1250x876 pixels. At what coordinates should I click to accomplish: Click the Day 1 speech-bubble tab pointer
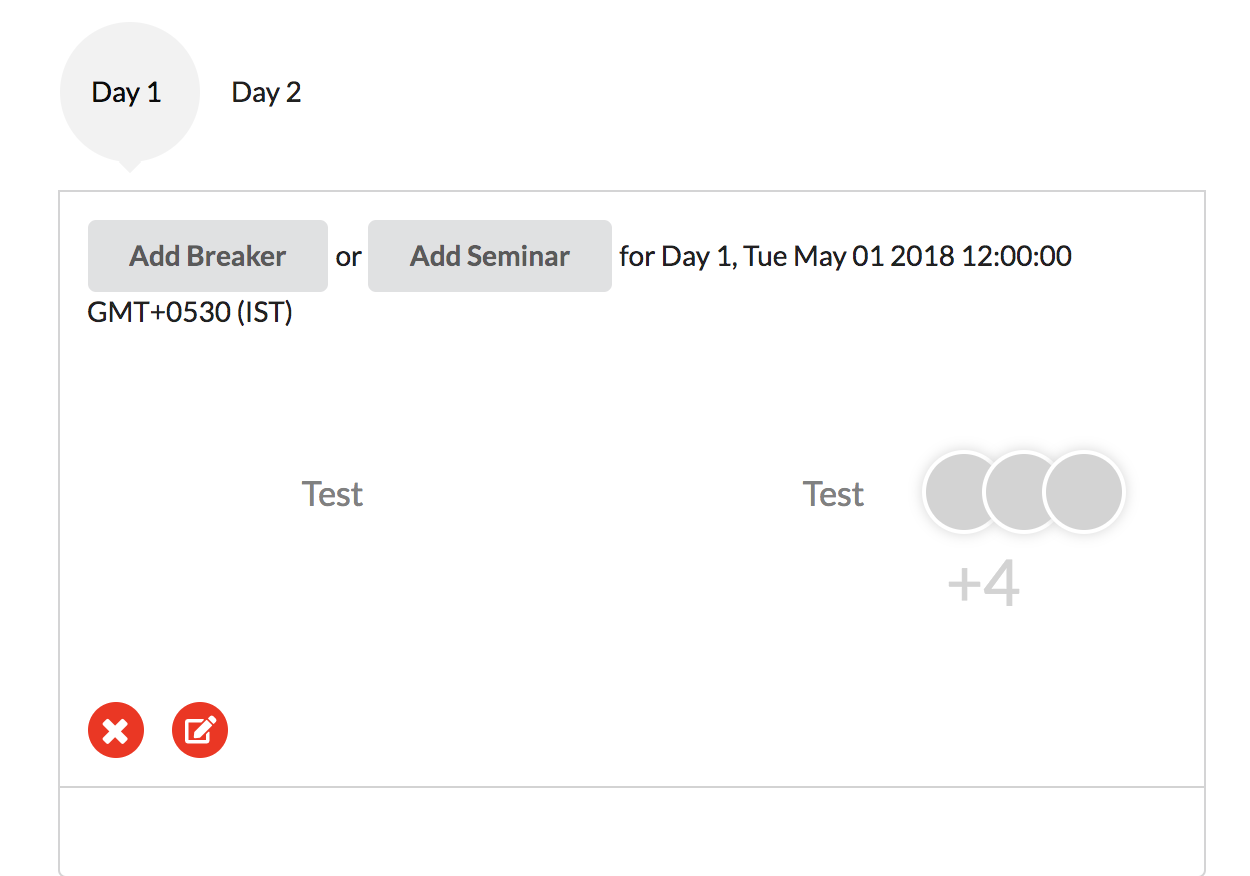tap(129, 165)
